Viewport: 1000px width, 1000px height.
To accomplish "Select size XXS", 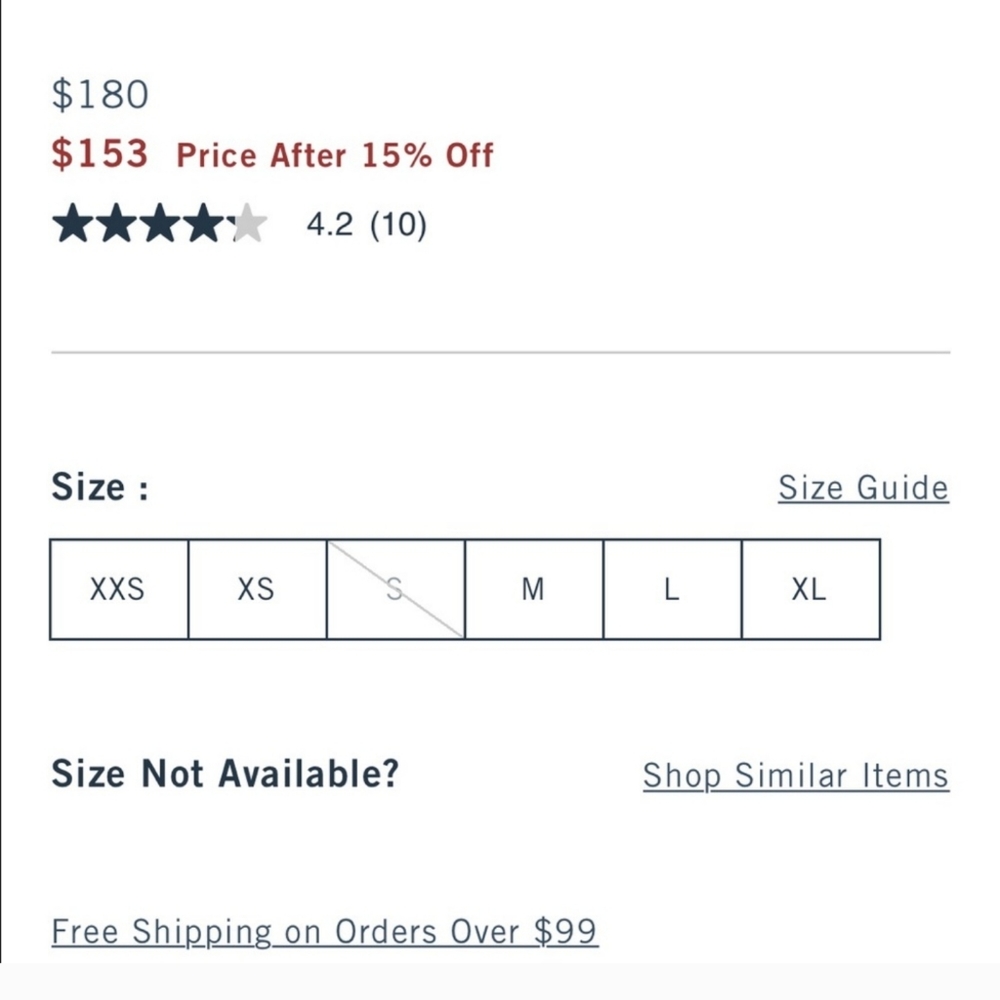I will tap(118, 589).
